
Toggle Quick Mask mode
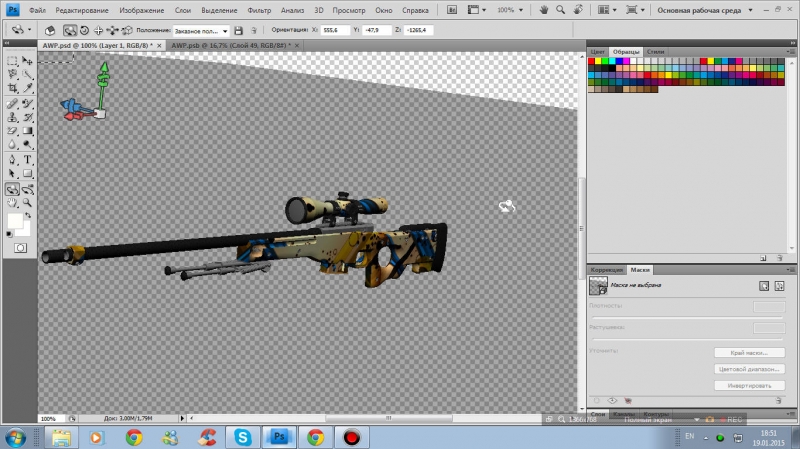[20, 248]
